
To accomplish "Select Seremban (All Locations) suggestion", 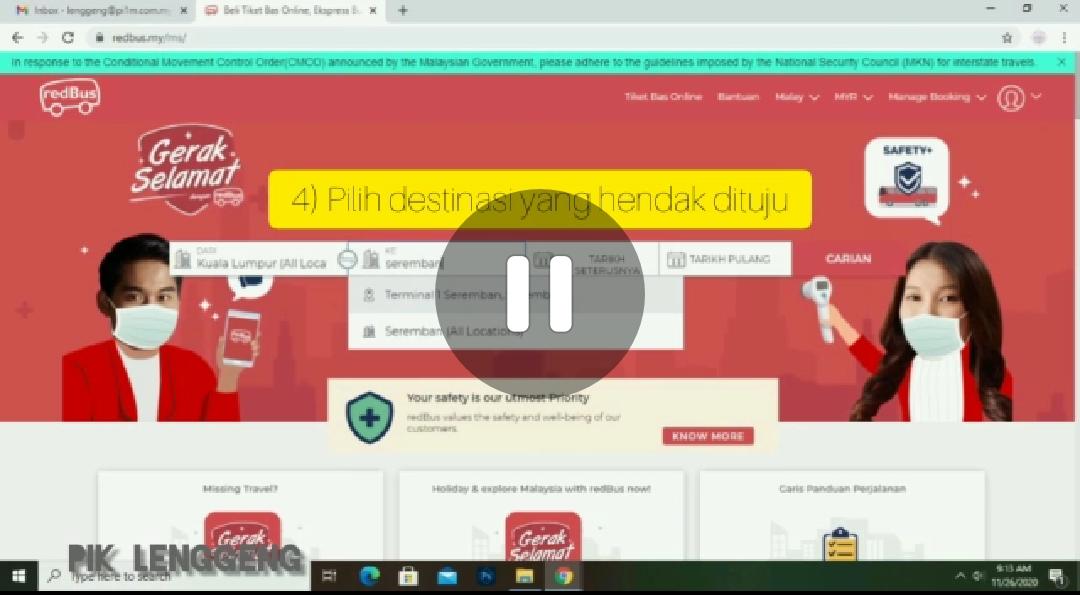I will tap(452, 331).
